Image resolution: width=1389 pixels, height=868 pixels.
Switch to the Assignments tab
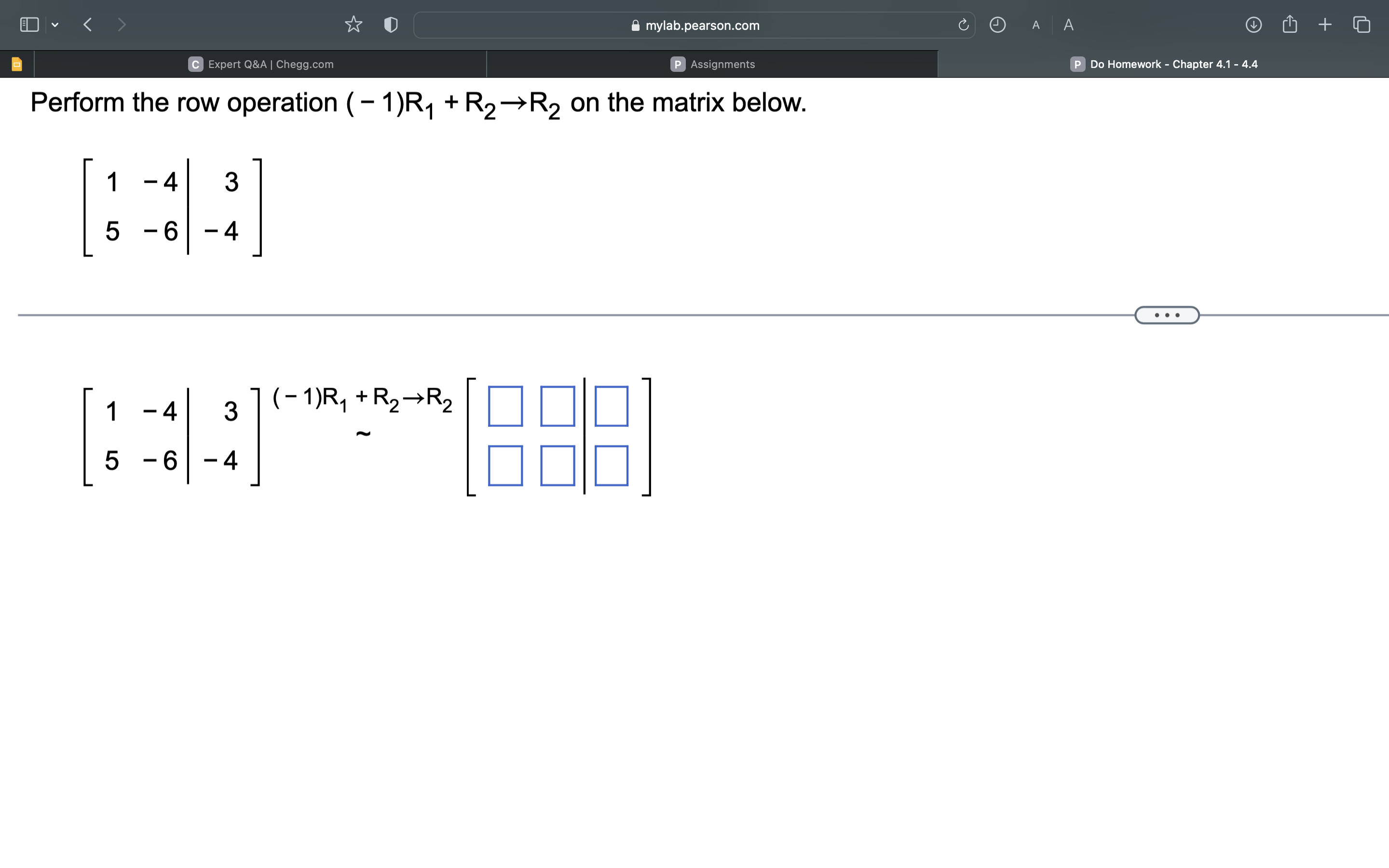pos(712,64)
